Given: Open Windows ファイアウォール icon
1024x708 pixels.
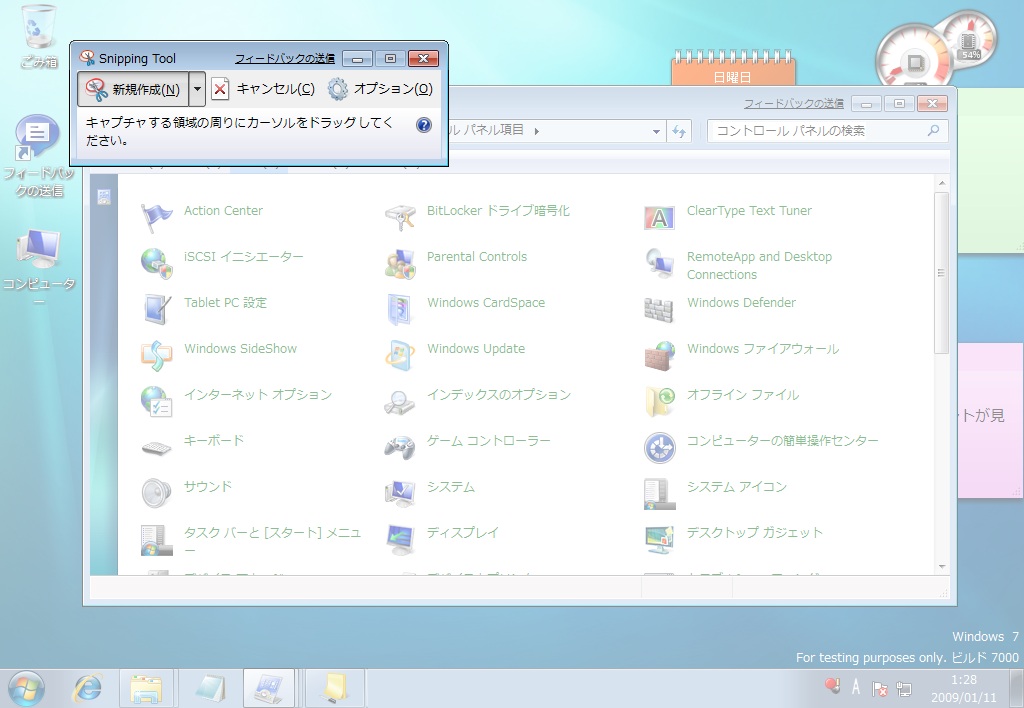Looking at the screenshot, I should click(659, 355).
